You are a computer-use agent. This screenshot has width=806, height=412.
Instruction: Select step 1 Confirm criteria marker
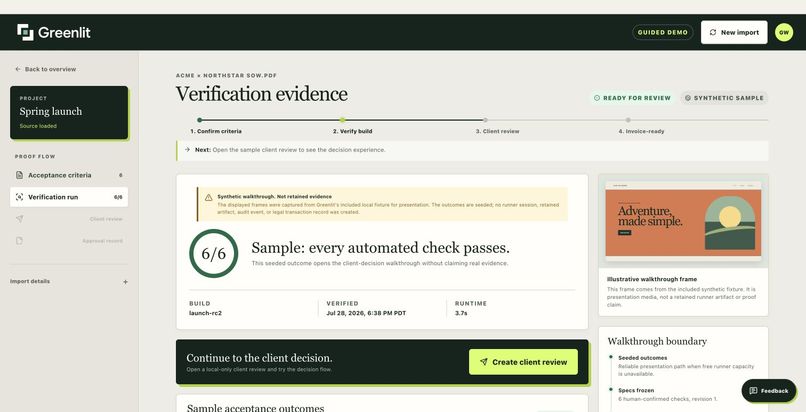click(199, 120)
